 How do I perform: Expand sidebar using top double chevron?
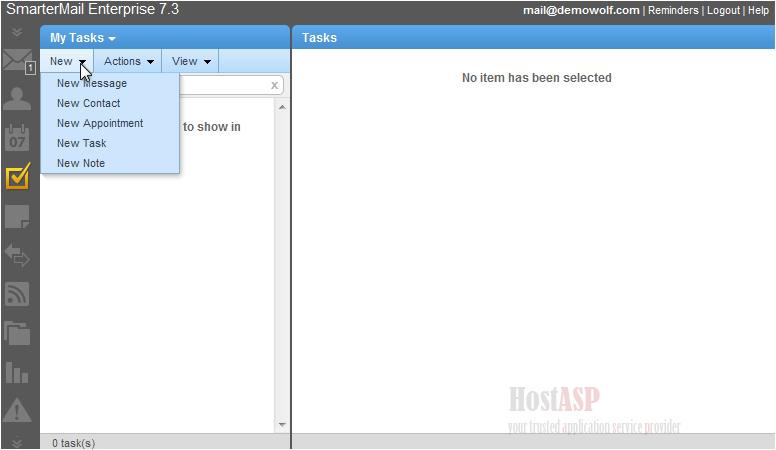point(17,33)
